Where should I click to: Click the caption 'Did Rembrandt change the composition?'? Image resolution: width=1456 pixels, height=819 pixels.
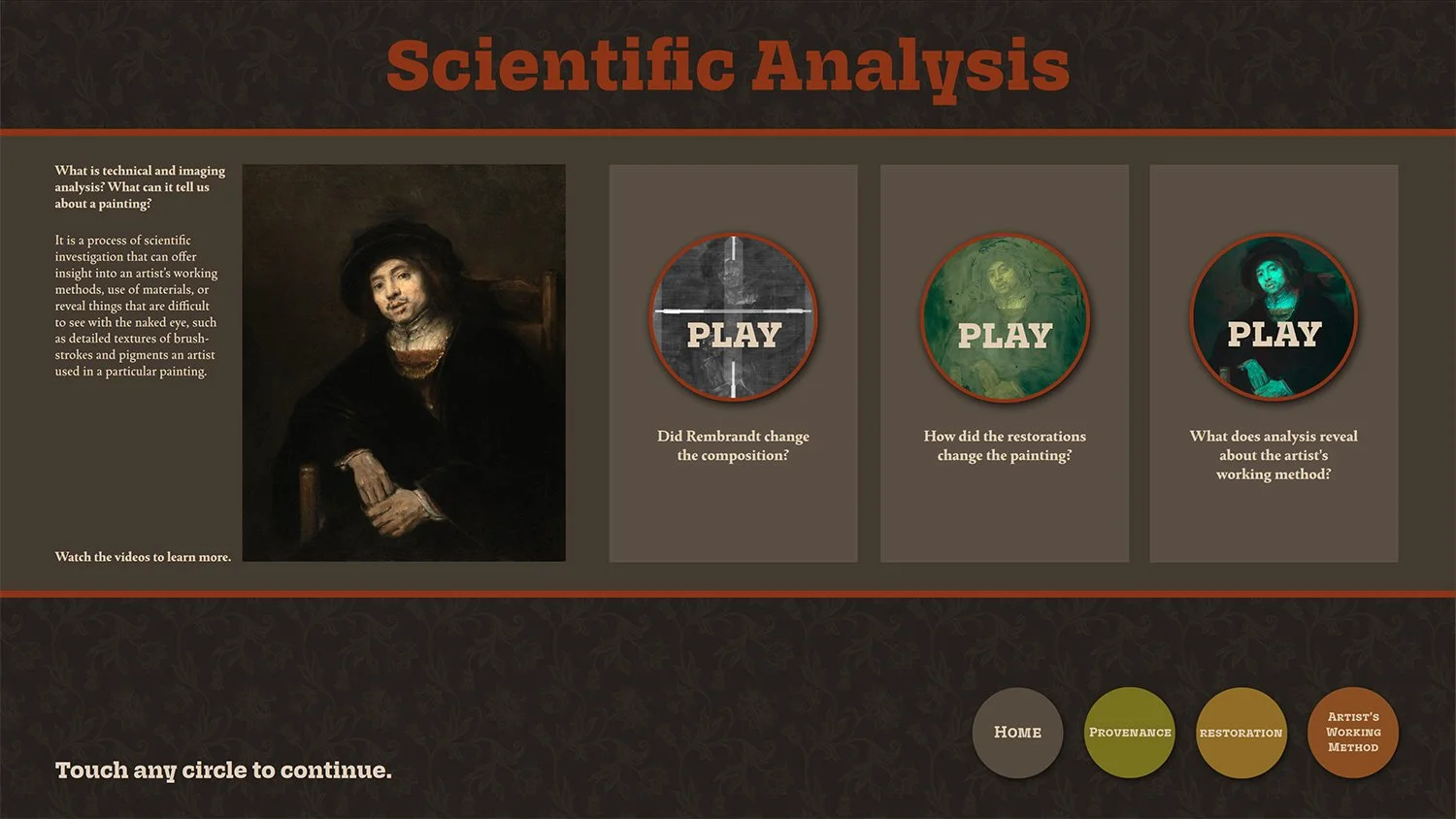[733, 445]
